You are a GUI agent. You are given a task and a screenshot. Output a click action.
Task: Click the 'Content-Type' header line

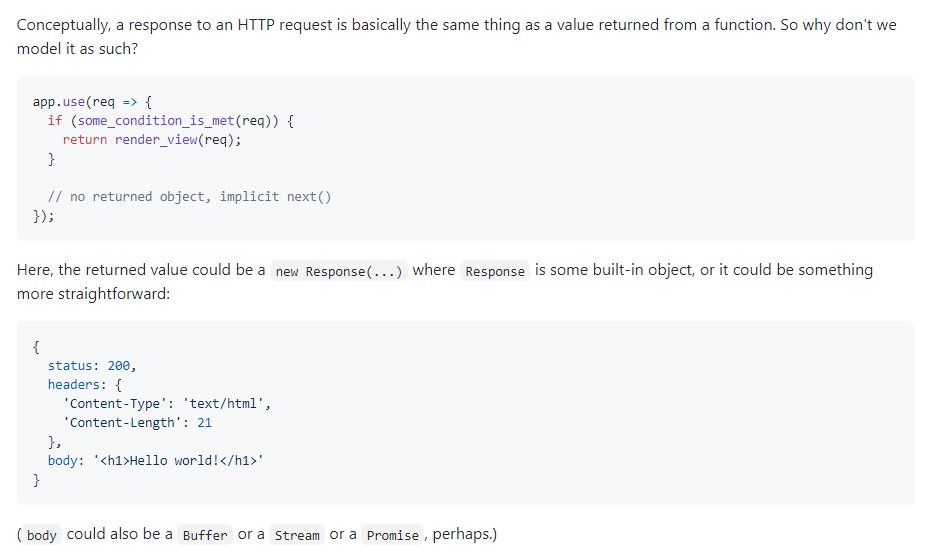(167, 403)
